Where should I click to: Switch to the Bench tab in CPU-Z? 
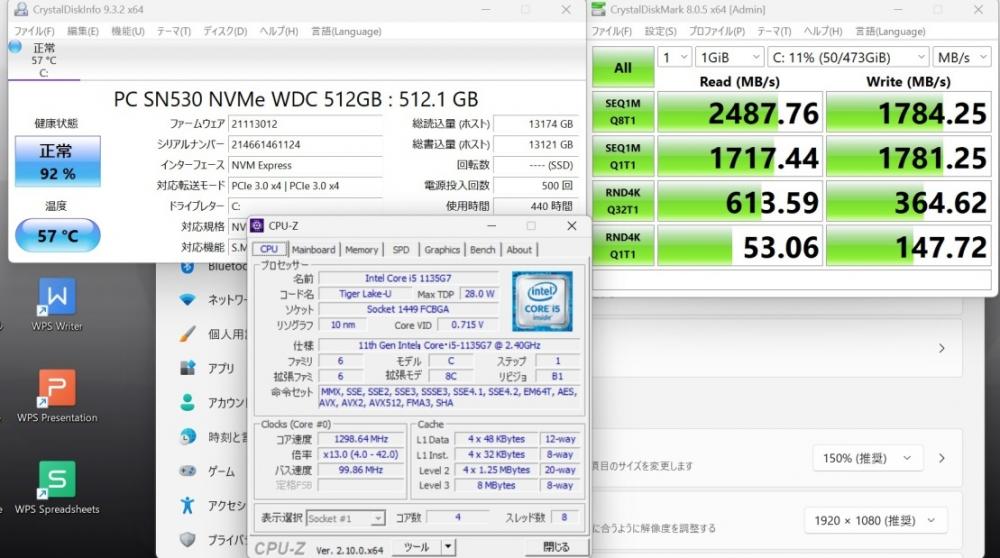[483, 249]
